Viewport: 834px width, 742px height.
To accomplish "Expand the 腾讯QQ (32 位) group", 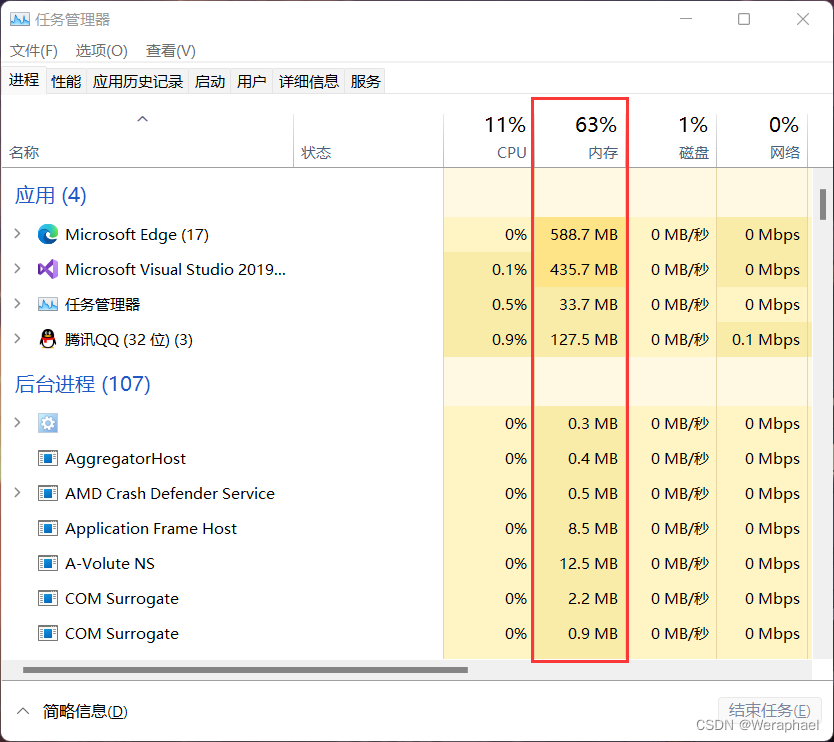I will [18, 338].
